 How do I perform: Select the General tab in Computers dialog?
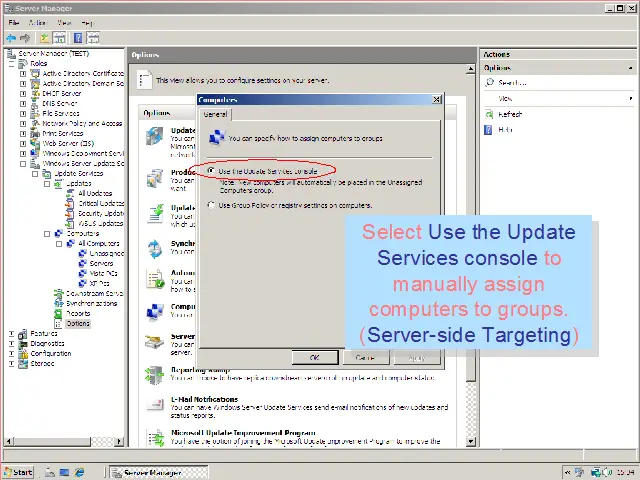[215, 114]
